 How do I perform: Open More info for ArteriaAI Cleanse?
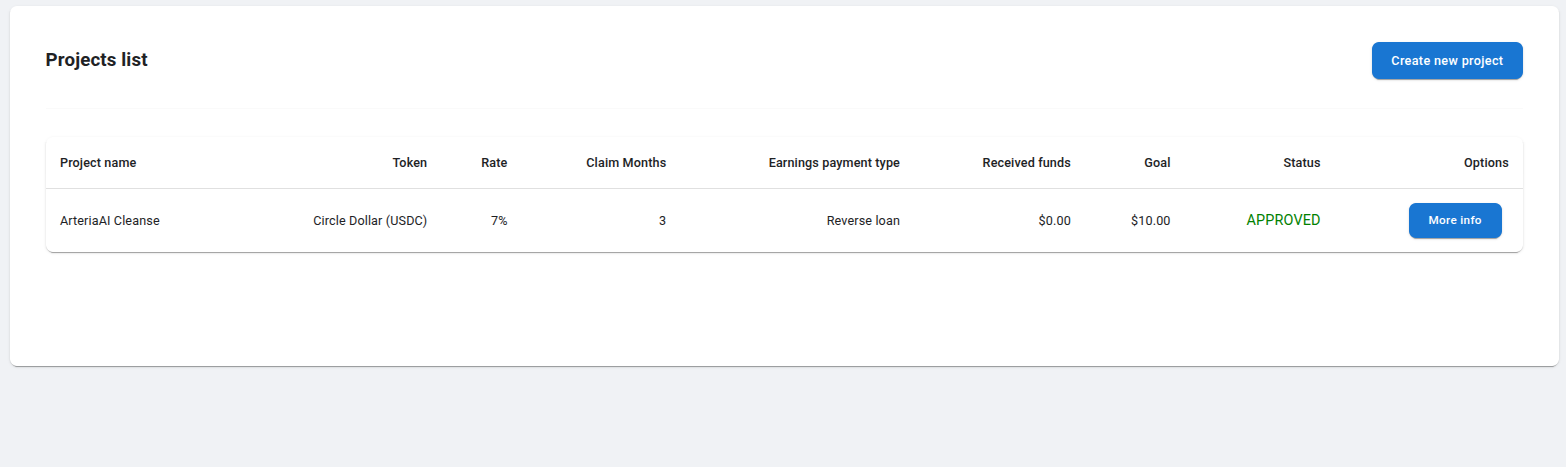coord(1454,220)
